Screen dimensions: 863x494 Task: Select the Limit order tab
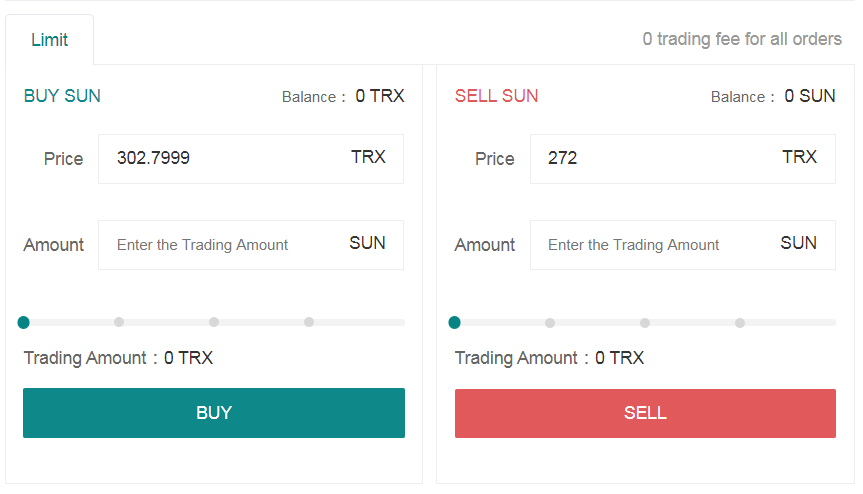[x=50, y=40]
